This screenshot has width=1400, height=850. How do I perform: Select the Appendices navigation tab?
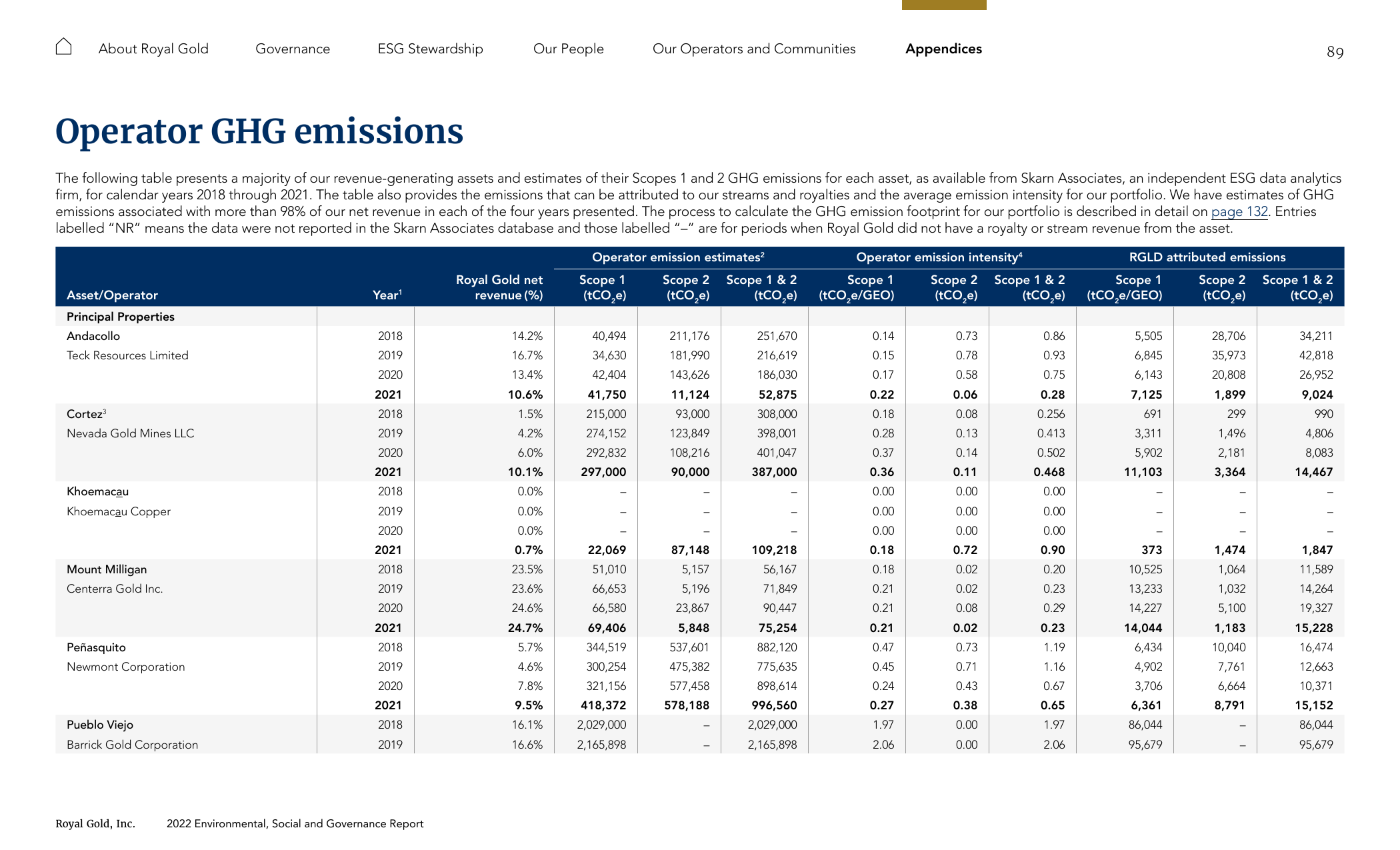tap(943, 49)
